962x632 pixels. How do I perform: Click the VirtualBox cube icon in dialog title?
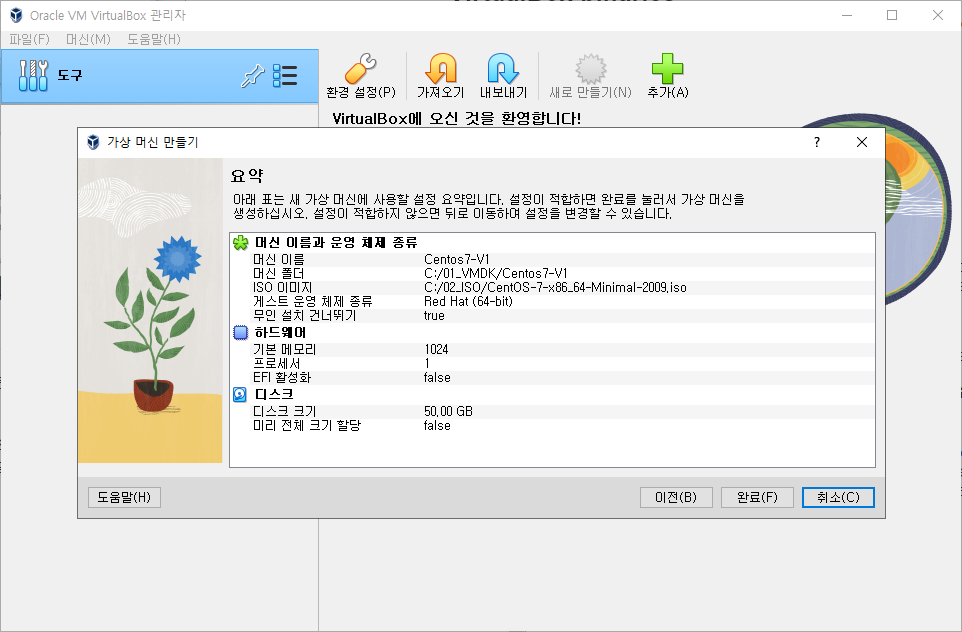(93, 142)
